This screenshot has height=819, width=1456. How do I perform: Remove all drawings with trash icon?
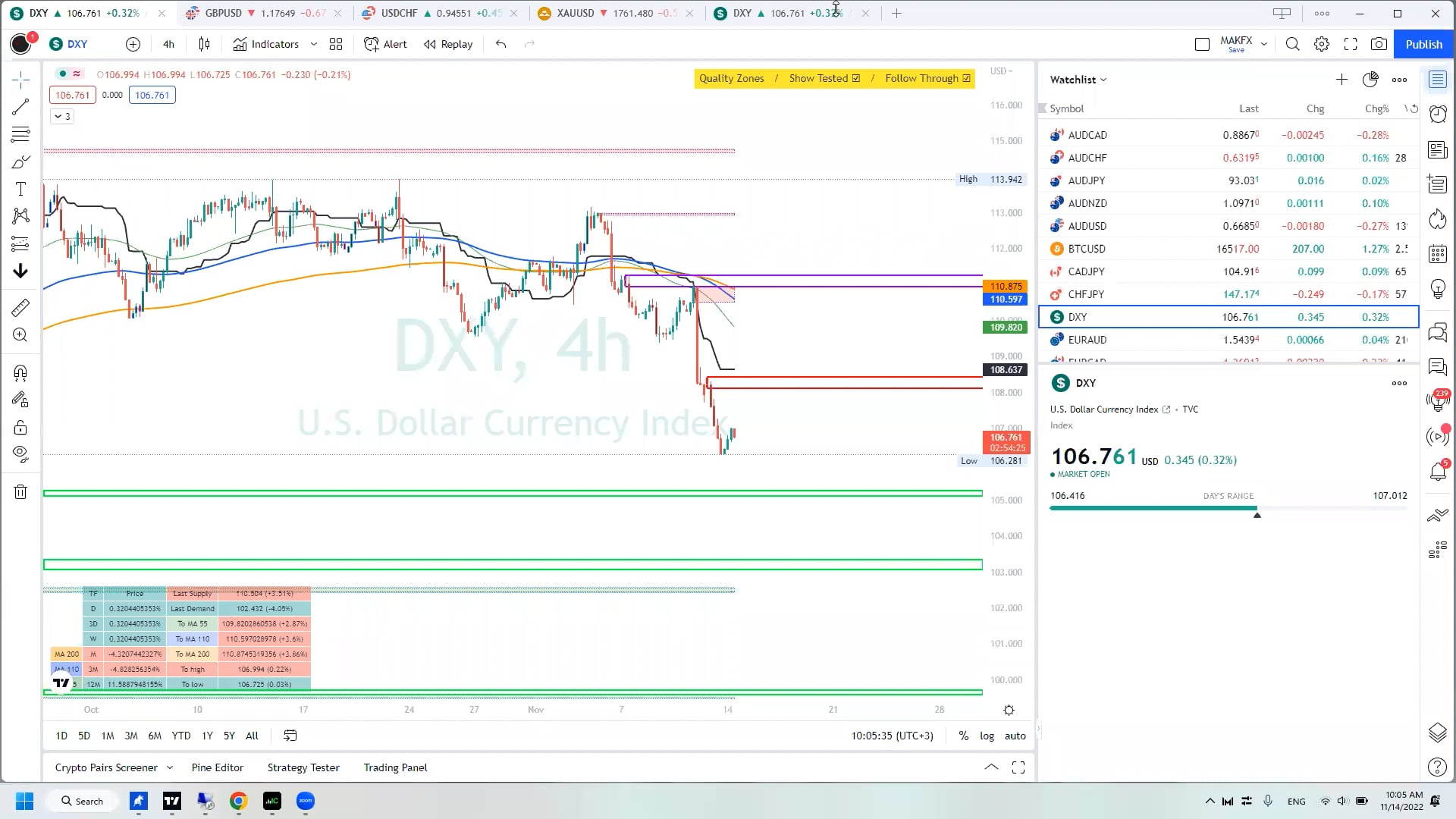21,491
